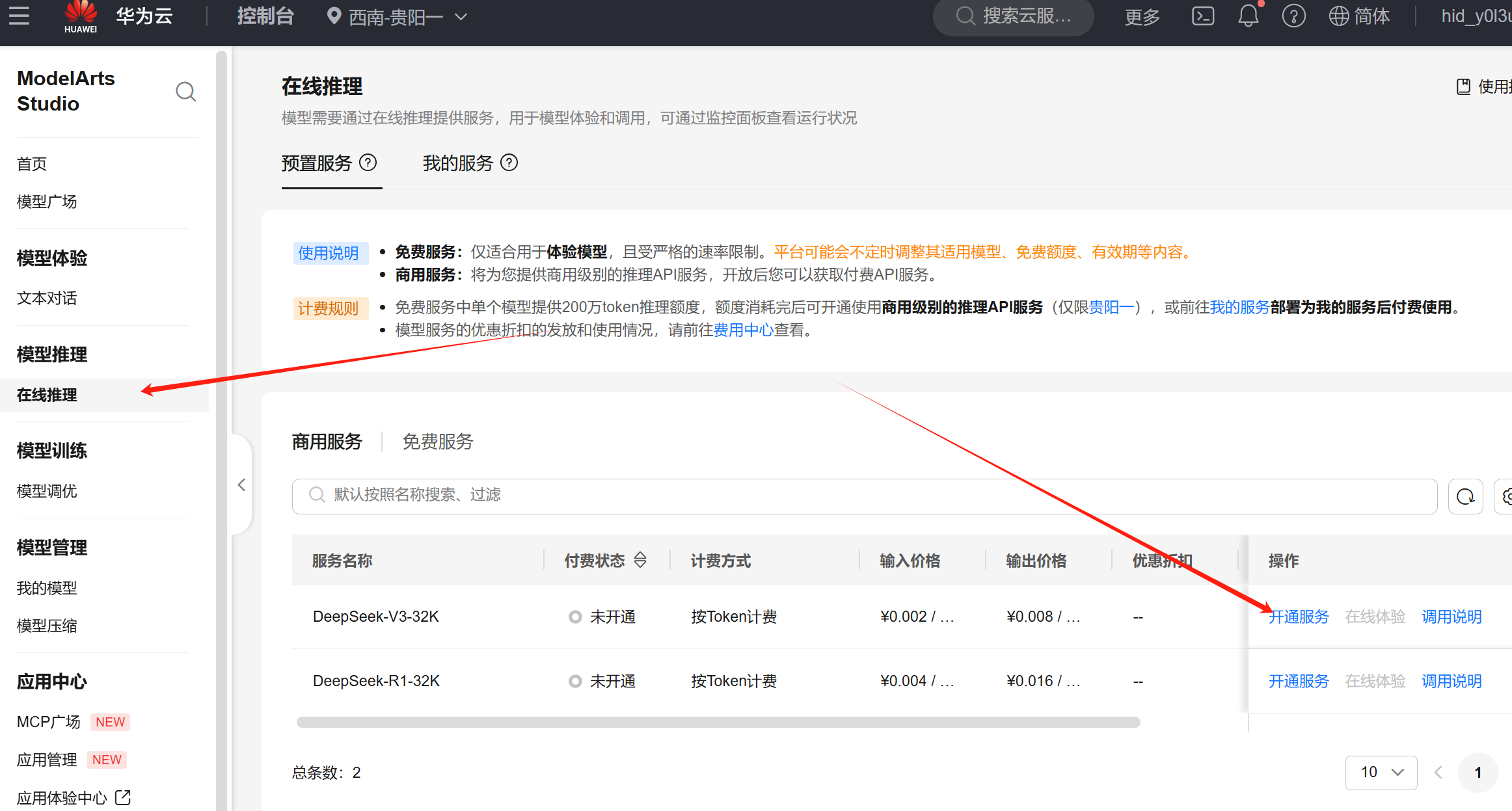Click the Huawei Cloud logo
Image resolution: width=1512 pixels, height=811 pixels.
[81, 16]
